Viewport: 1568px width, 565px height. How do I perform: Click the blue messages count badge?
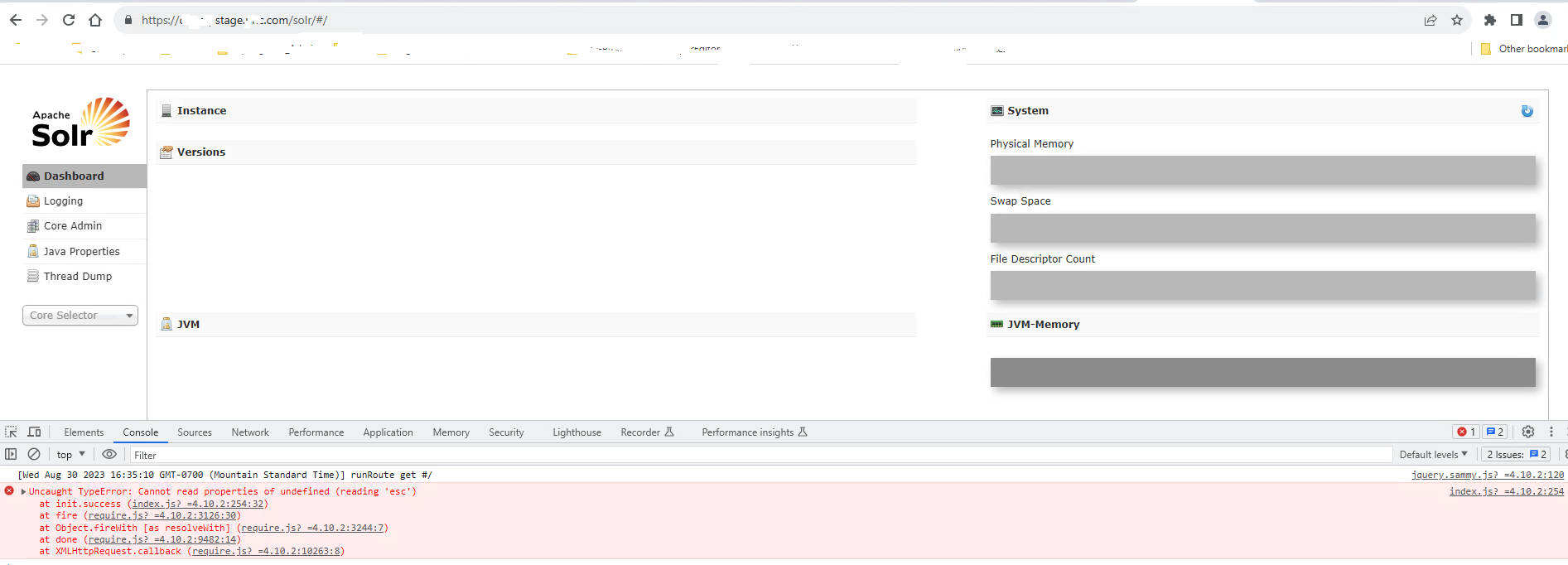[1495, 432]
